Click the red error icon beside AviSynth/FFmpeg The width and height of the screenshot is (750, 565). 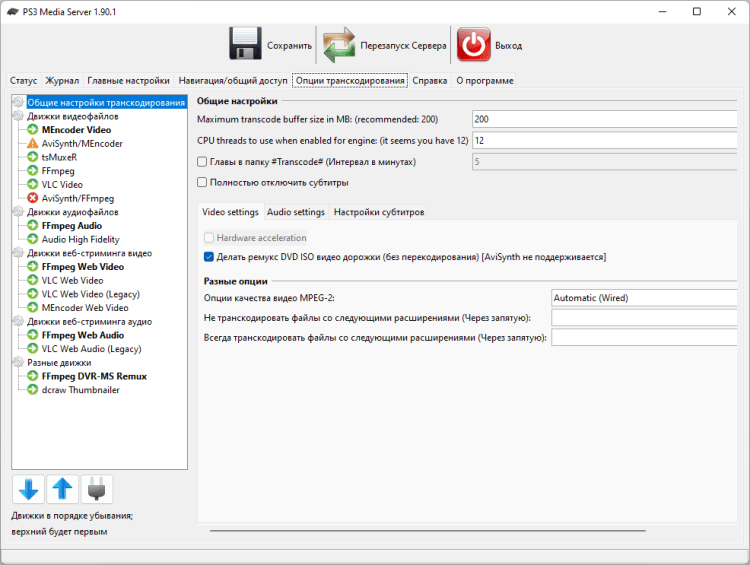pos(33,198)
